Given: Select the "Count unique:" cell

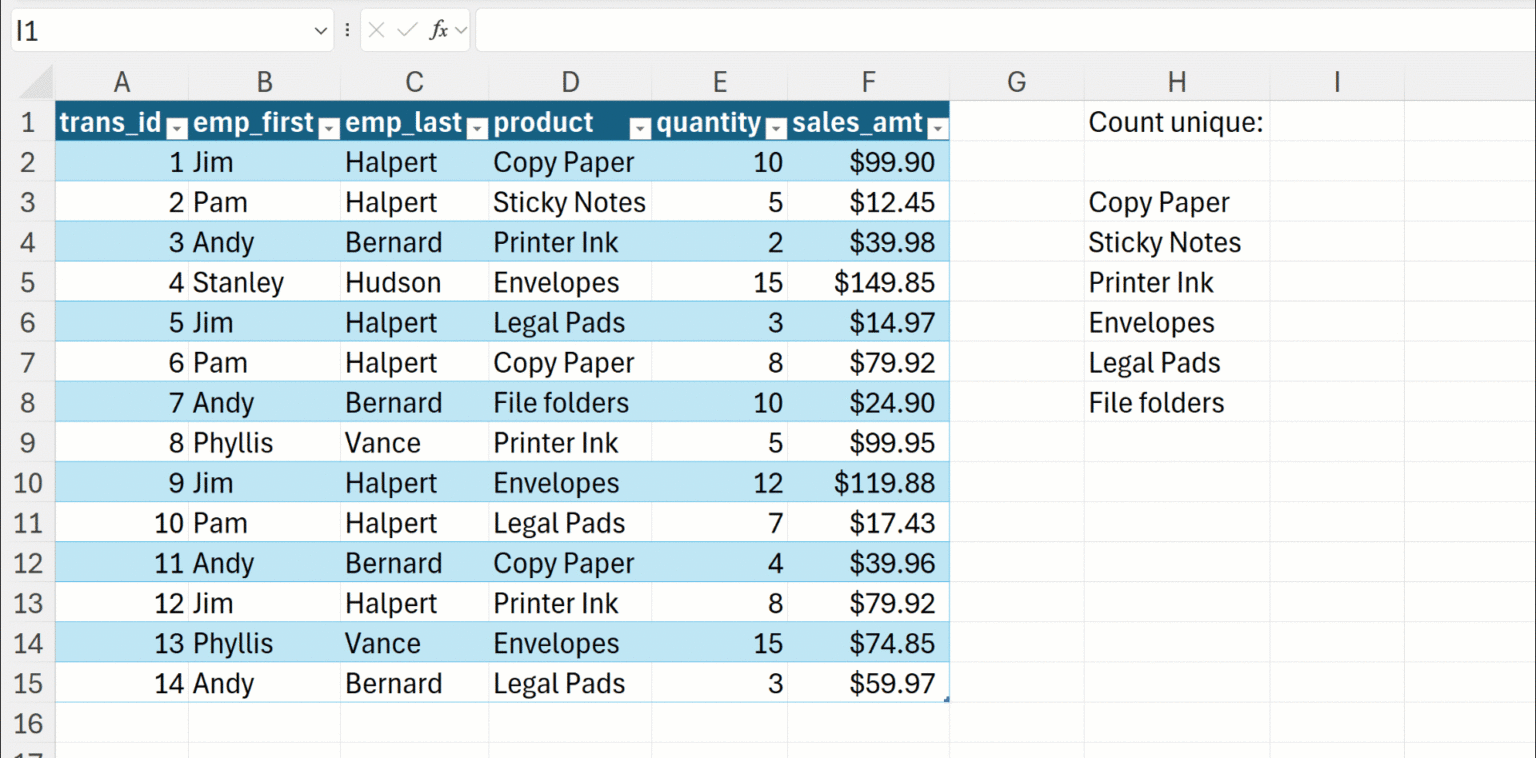Looking at the screenshot, I should 1177,123.
